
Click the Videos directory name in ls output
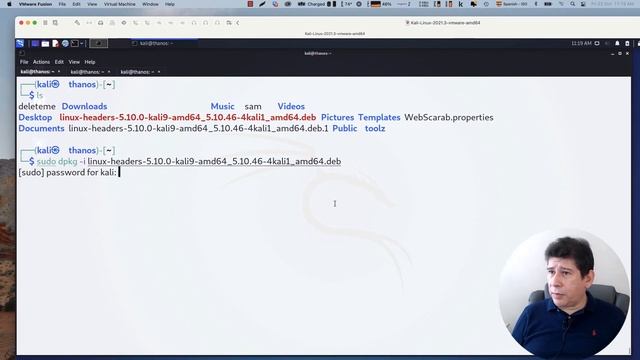(291, 106)
